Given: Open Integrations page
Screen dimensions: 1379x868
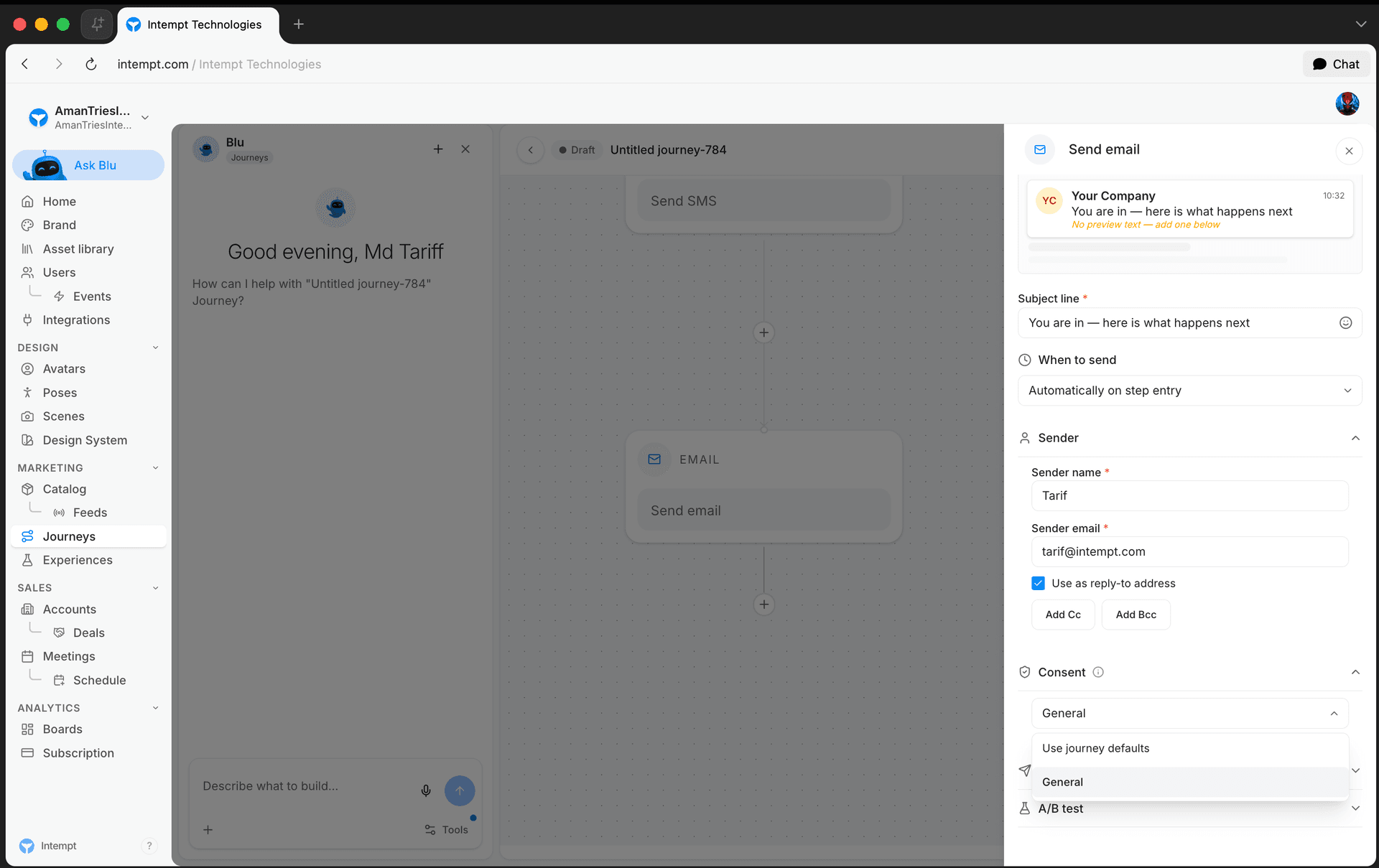Looking at the screenshot, I should point(76,320).
